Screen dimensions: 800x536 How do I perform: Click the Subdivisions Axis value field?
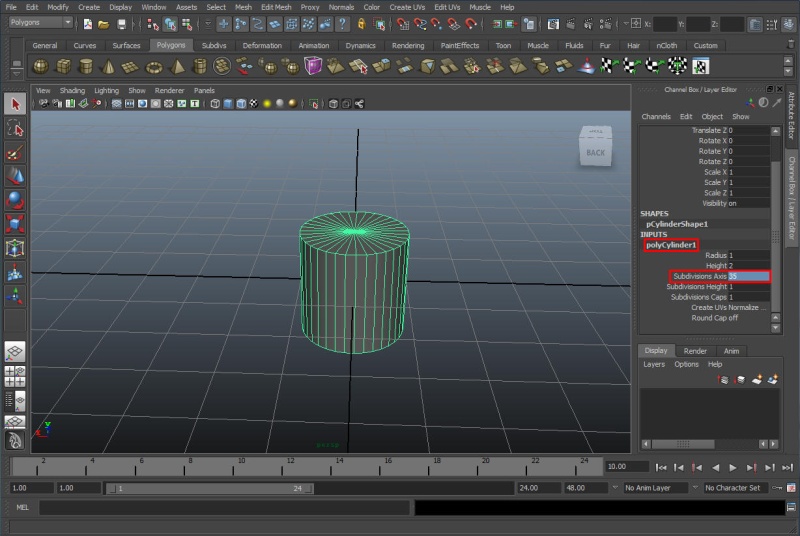[x=749, y=276]
